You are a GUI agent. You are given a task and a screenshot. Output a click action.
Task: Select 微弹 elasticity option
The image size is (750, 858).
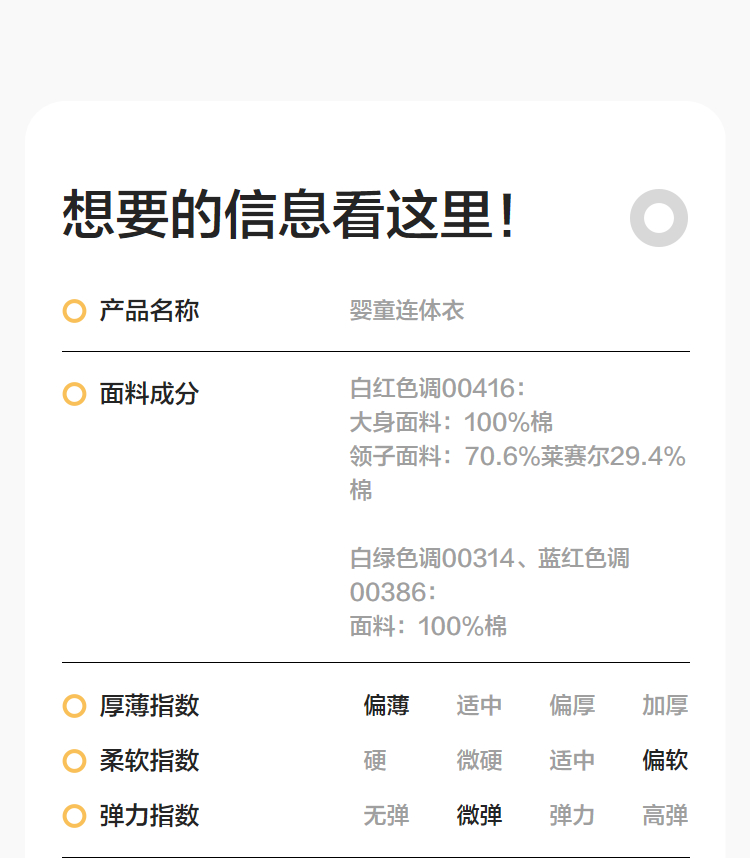point(479,816)
